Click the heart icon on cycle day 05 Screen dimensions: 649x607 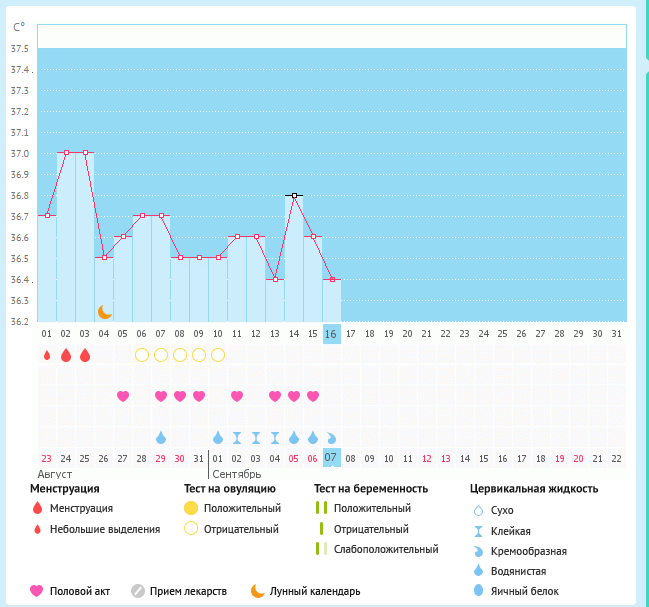coord(123,396)
